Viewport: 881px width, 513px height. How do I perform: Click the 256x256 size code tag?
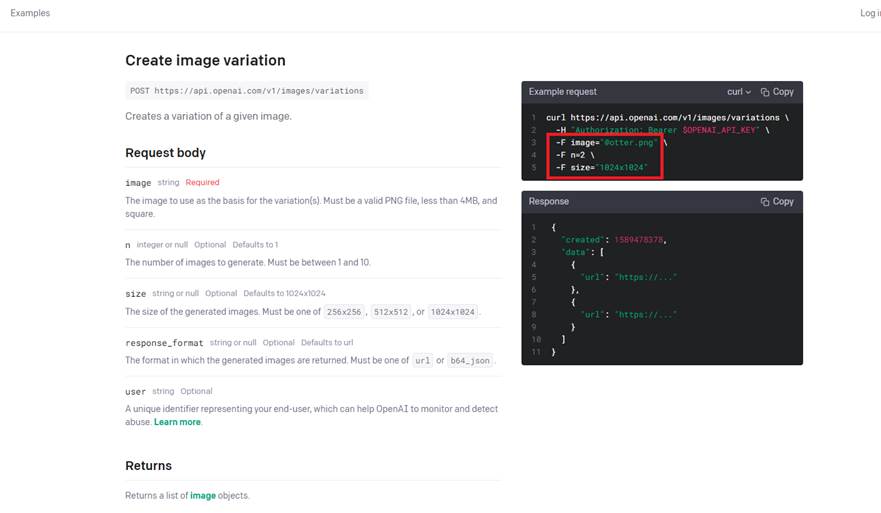pos(344,312)
